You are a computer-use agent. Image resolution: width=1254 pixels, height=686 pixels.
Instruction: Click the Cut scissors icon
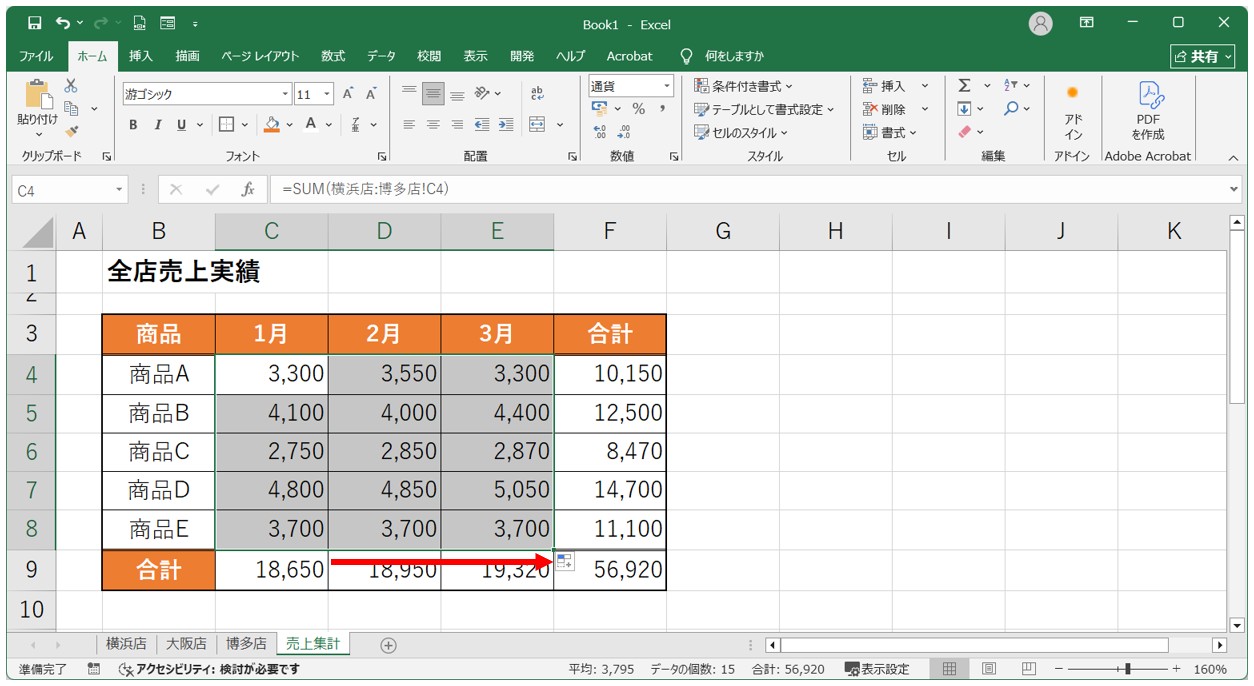pos(71,86)
